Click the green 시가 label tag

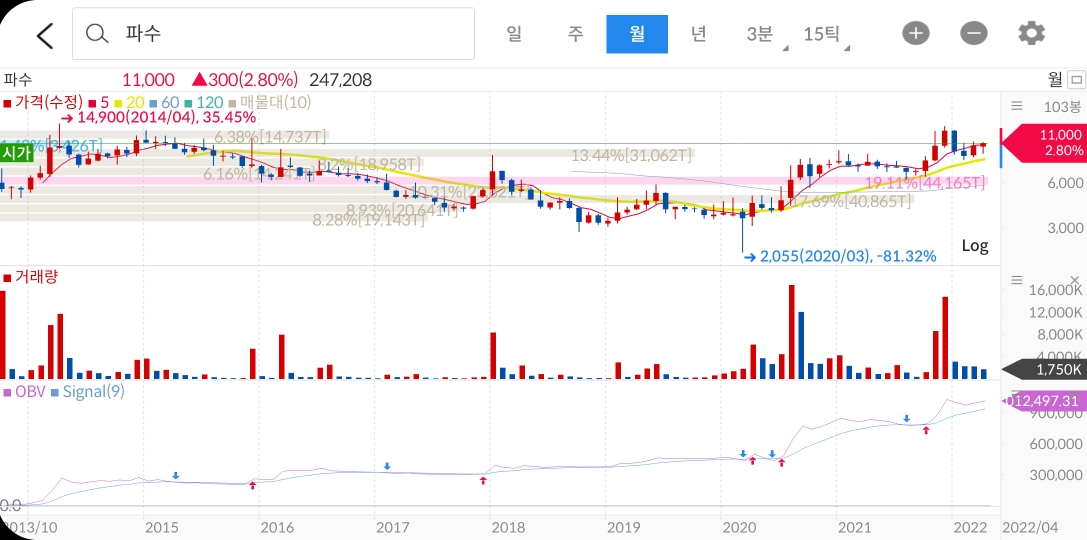pyautogui.click(x=17, y=153)
